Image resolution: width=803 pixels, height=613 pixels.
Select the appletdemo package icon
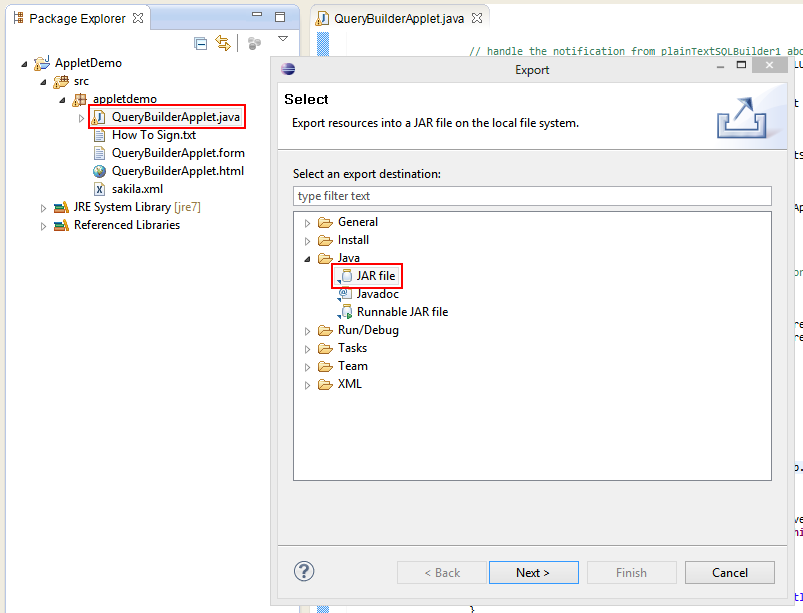[80, 99]
